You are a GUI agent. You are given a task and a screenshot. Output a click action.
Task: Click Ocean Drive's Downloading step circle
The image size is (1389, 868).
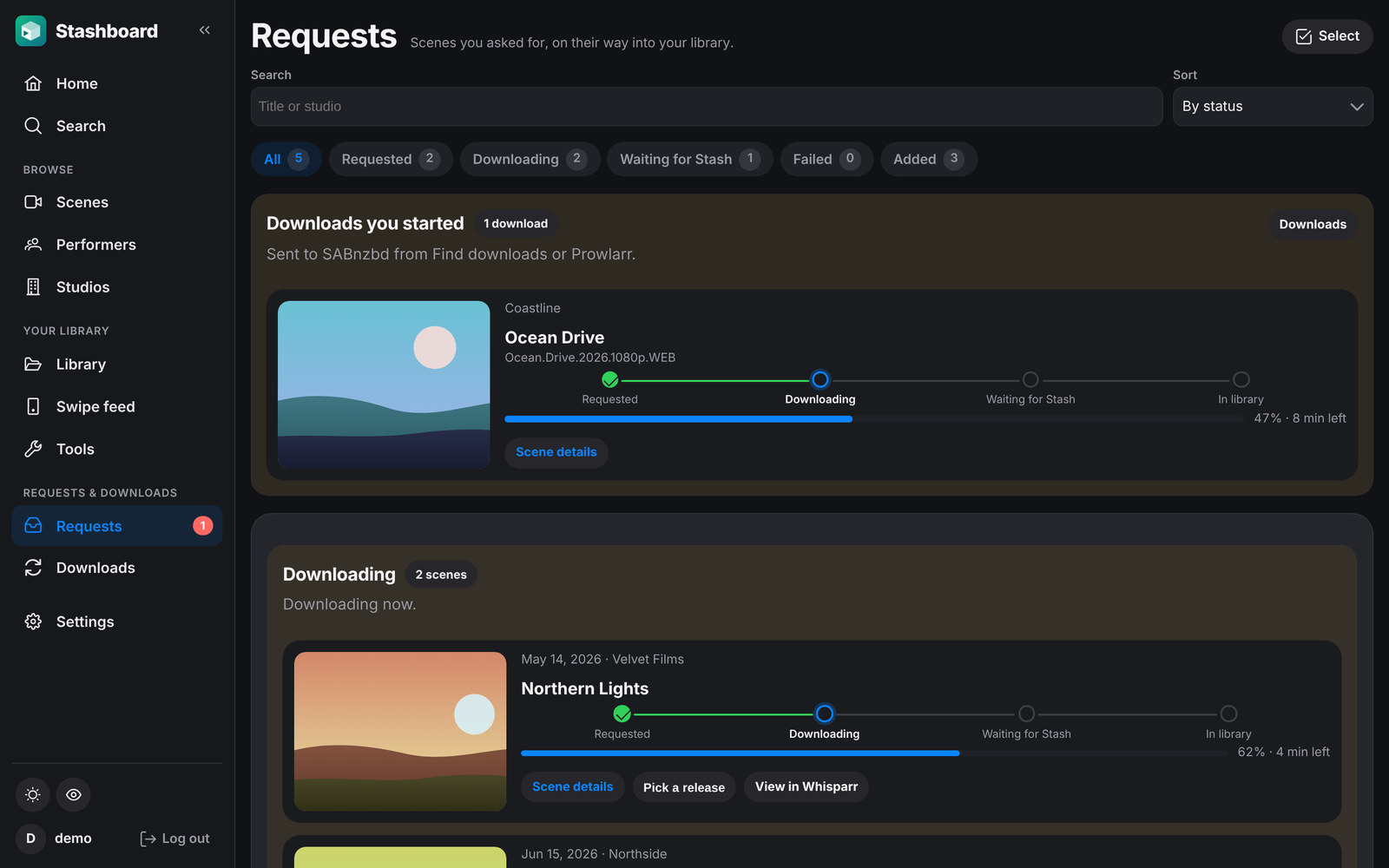pos(820,380)
